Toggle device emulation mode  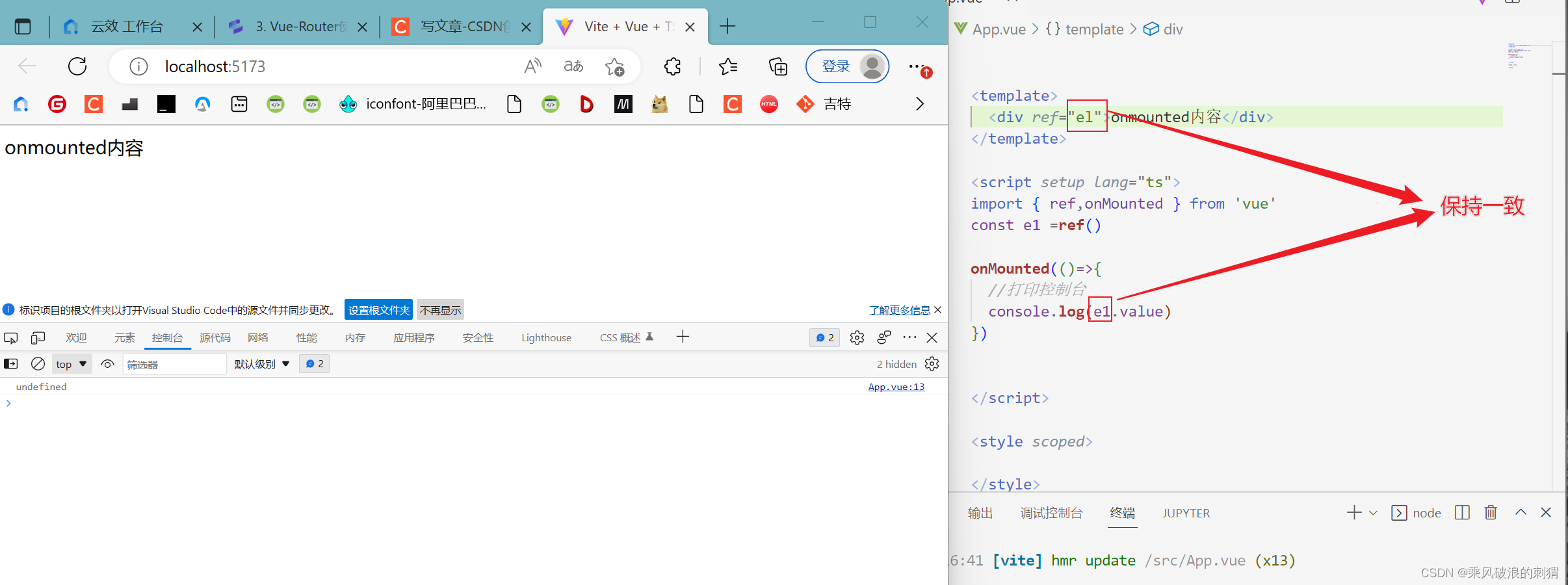pos(38,338)
